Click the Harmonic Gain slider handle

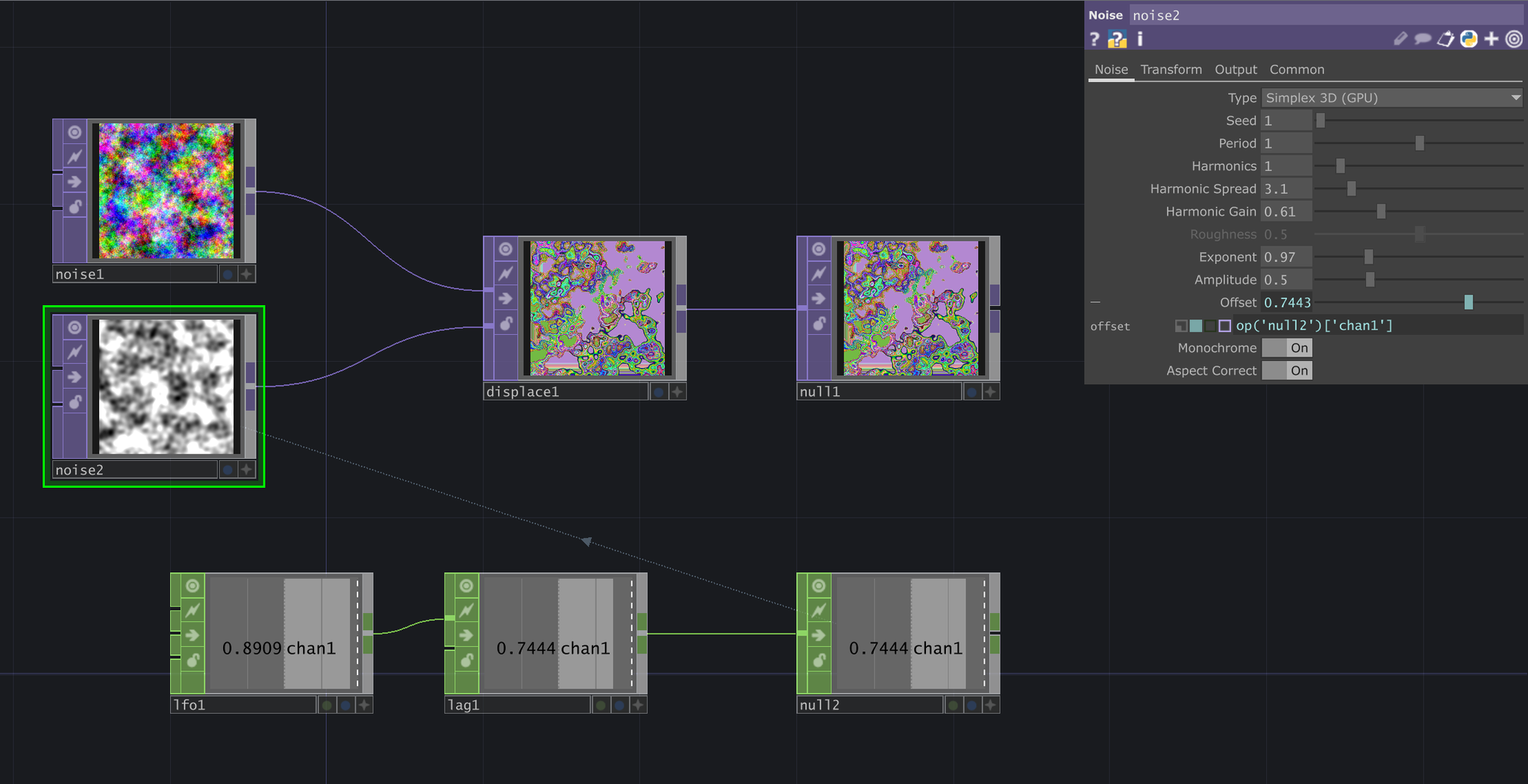[x=1381, y=212]
